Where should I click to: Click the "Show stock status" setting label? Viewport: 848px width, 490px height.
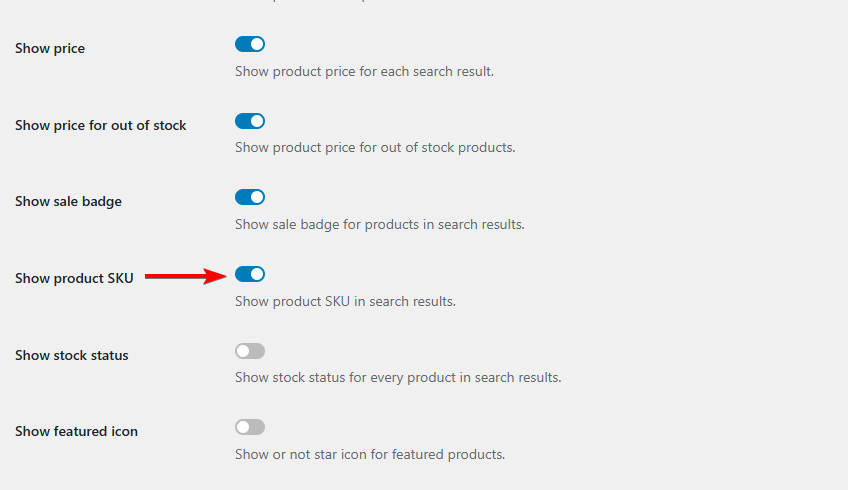point(72,355)
